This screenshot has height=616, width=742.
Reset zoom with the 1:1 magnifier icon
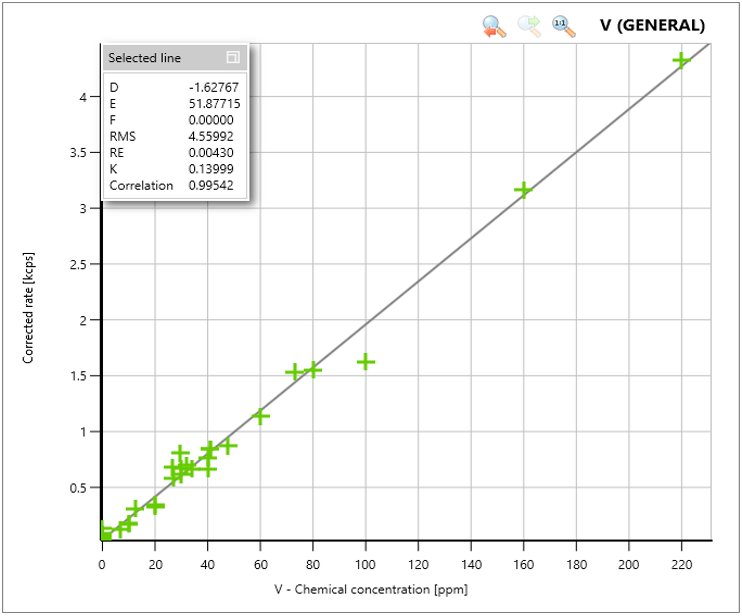click(x=564, y=27)
